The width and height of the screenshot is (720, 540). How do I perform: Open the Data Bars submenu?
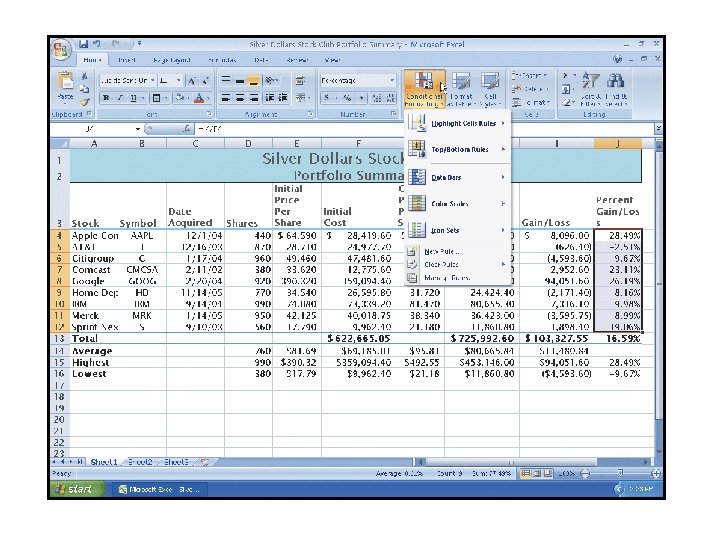458,177
